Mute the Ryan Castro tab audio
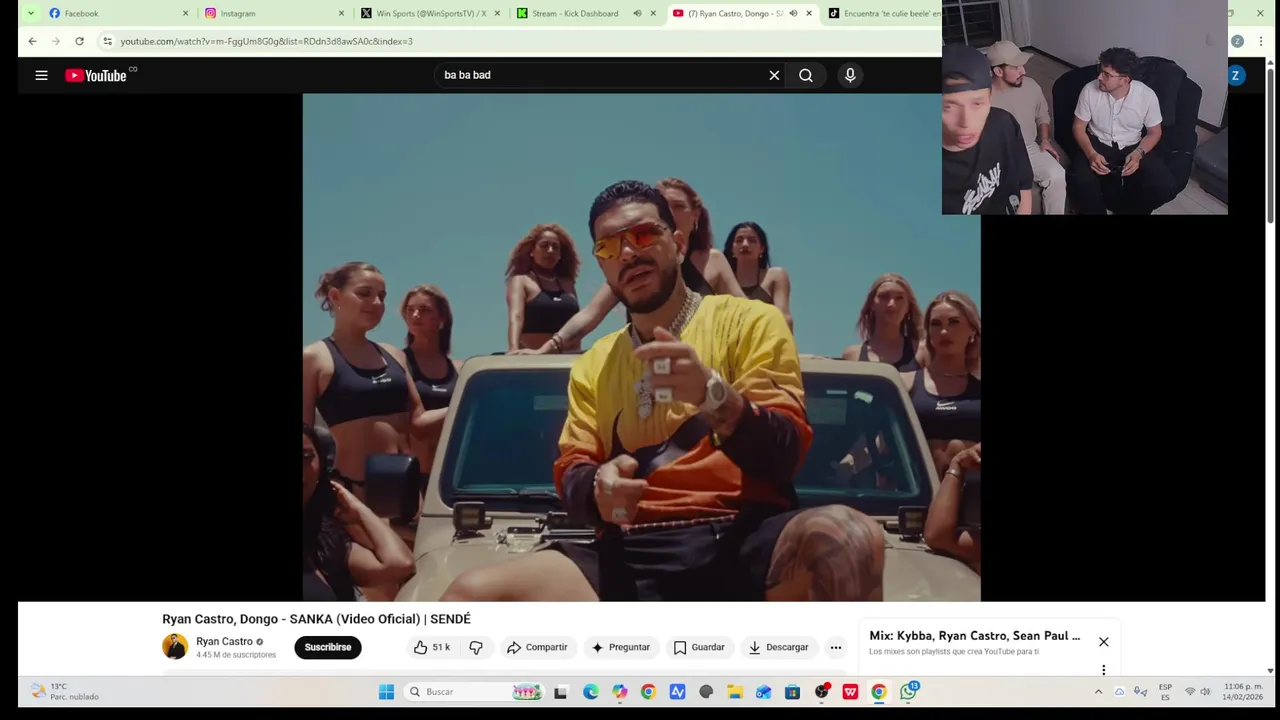 pyautogui.click(x=793, y=13)
